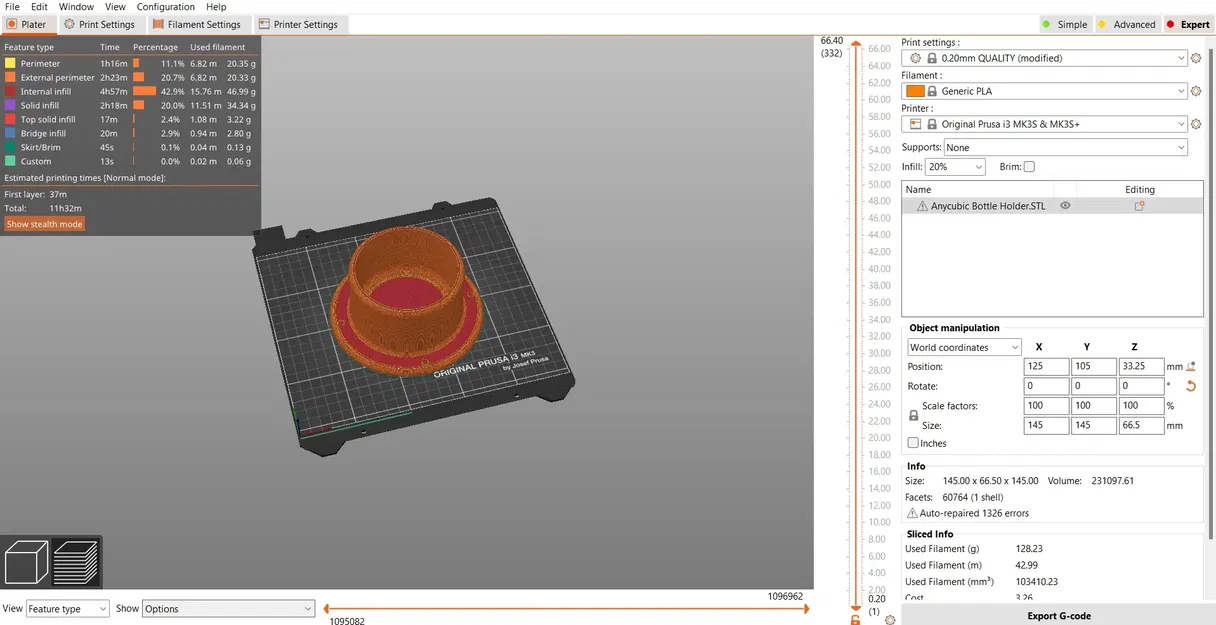
Task: Click warning icon beside Anycubic Bottle Holder.STL
Action: (x=922, y=206)
